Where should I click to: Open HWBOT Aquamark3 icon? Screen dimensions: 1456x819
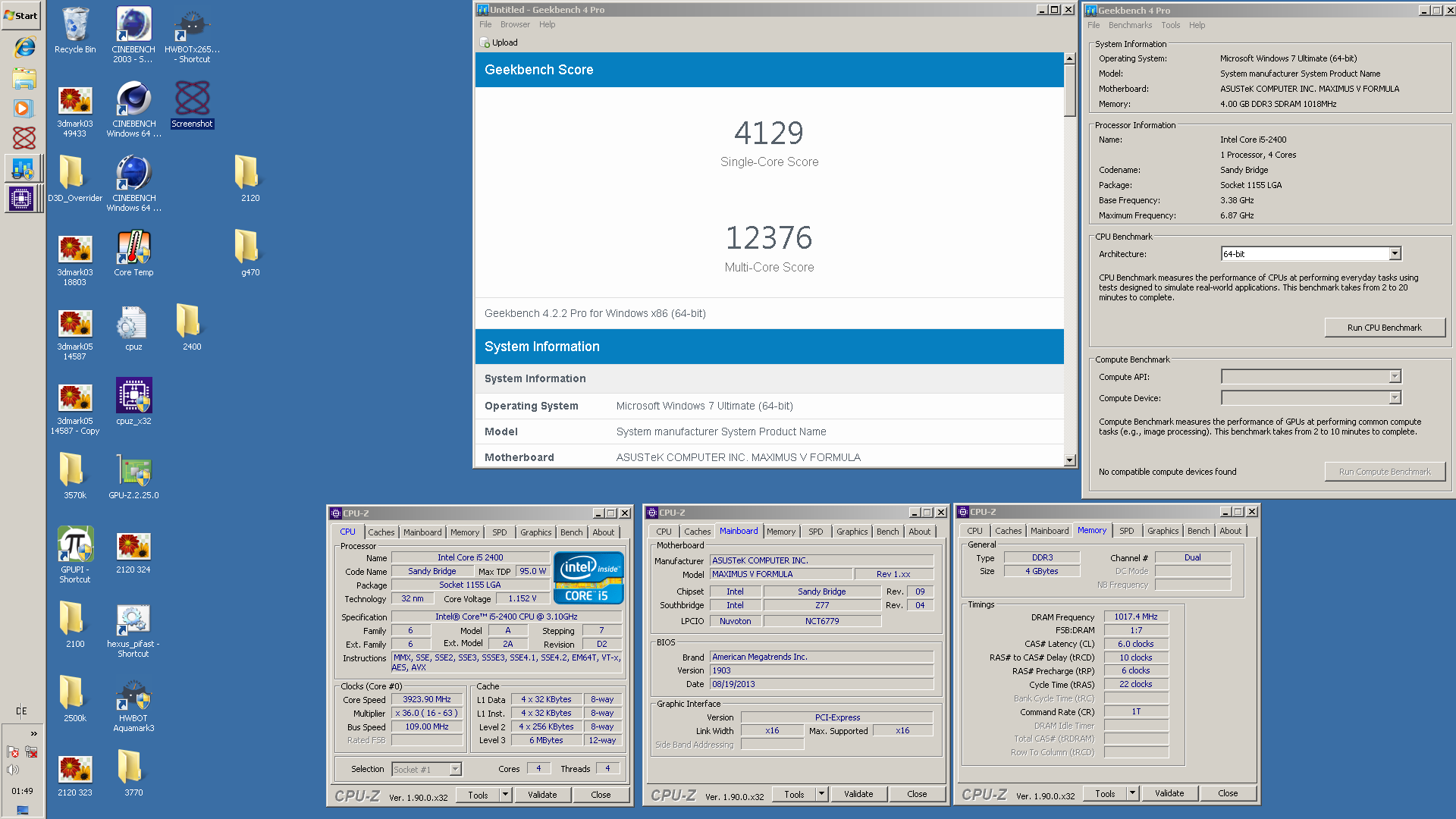[133, 704]
